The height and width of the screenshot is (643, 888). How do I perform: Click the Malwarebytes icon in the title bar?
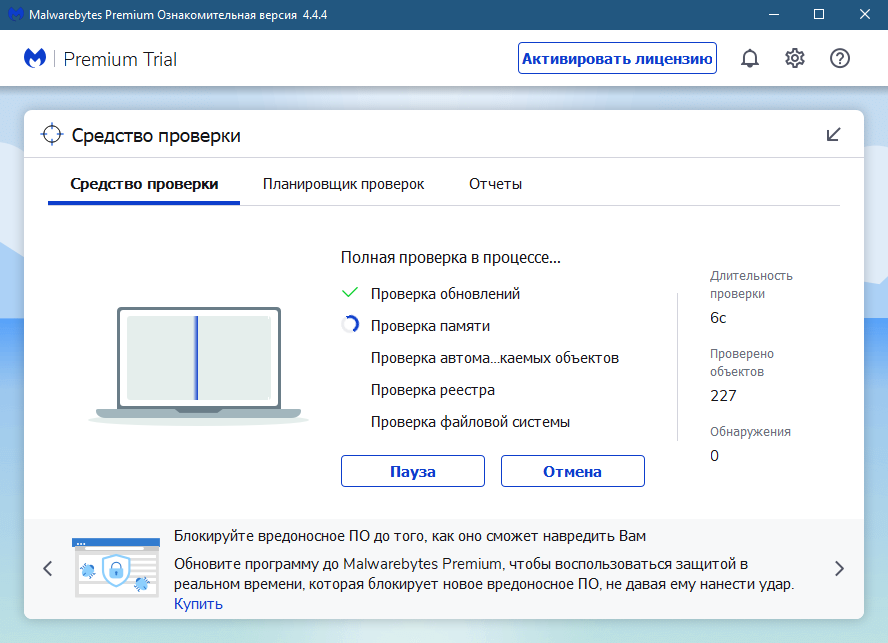click(x=15, y=14)
